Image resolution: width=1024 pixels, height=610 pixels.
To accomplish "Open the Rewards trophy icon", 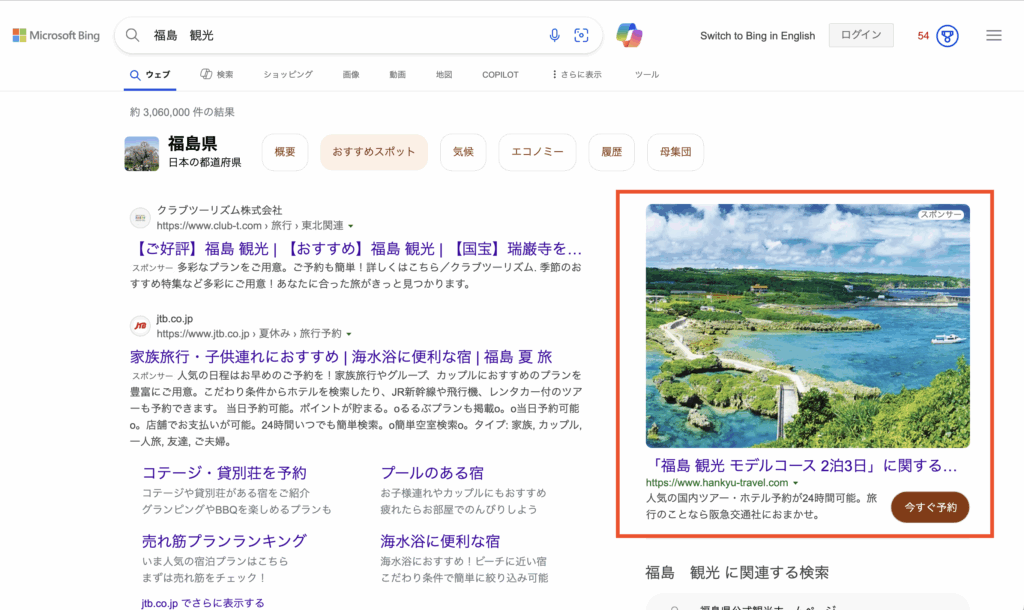I will 948,36.
